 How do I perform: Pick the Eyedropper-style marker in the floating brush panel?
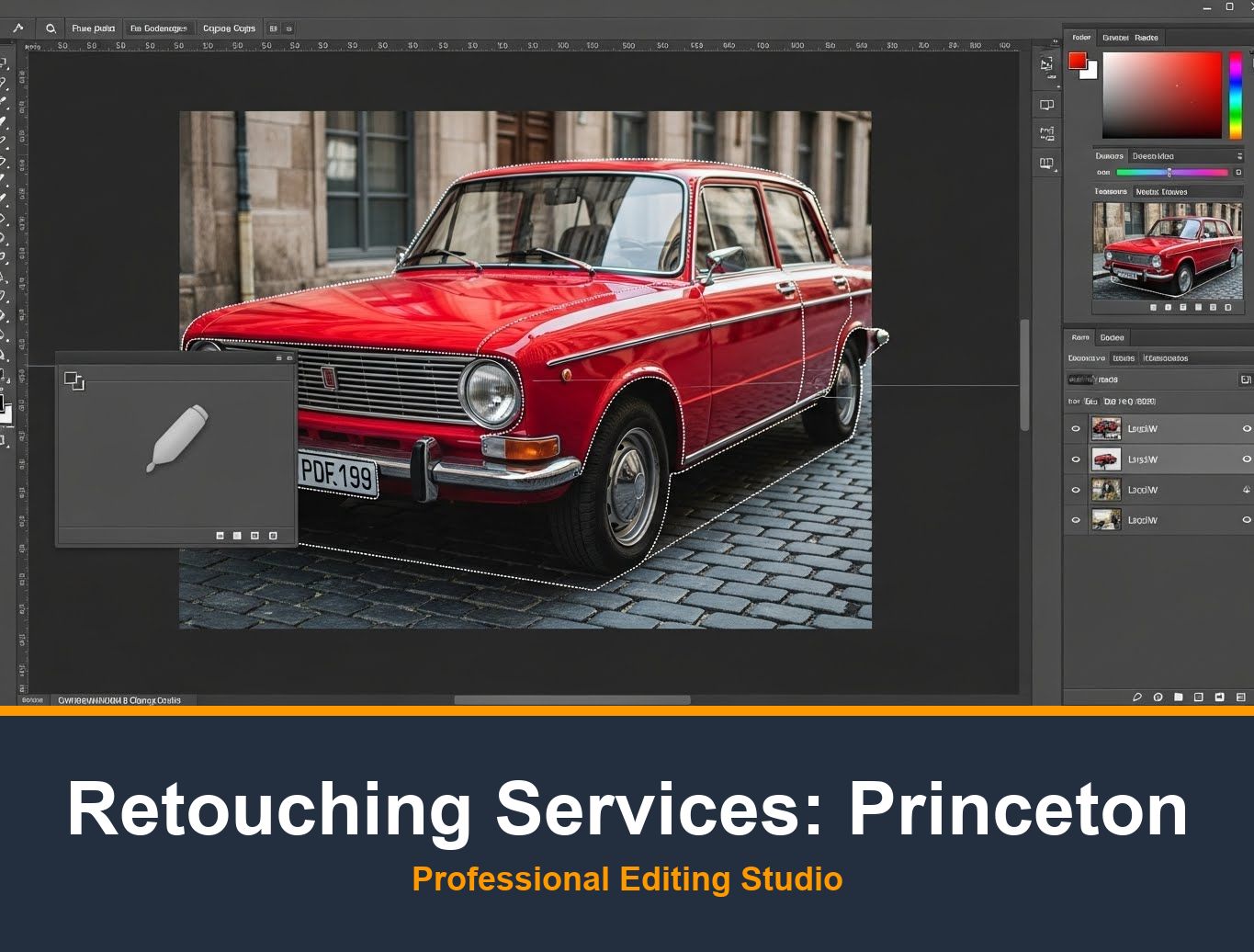[x=180, y=434]
